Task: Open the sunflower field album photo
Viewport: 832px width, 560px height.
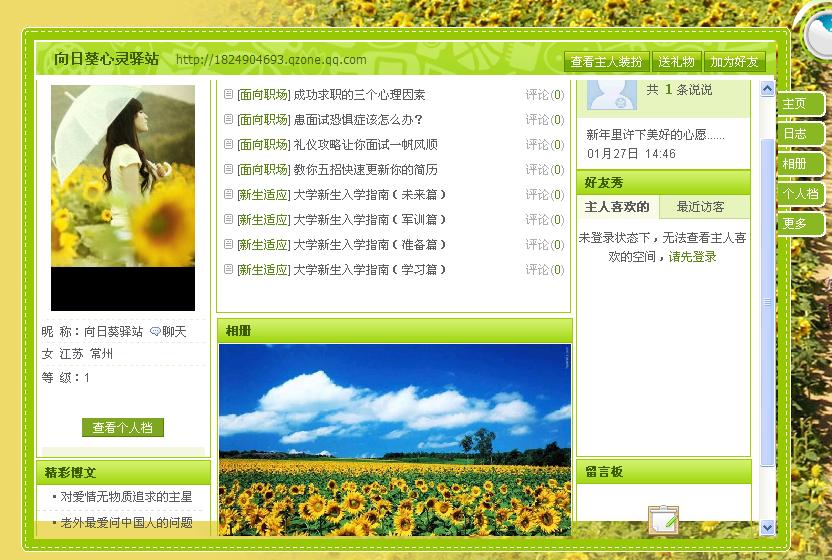Action: (394, 440)
